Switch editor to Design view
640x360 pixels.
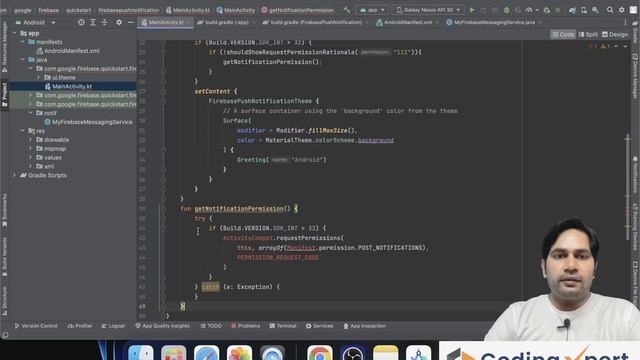(615, 35)
